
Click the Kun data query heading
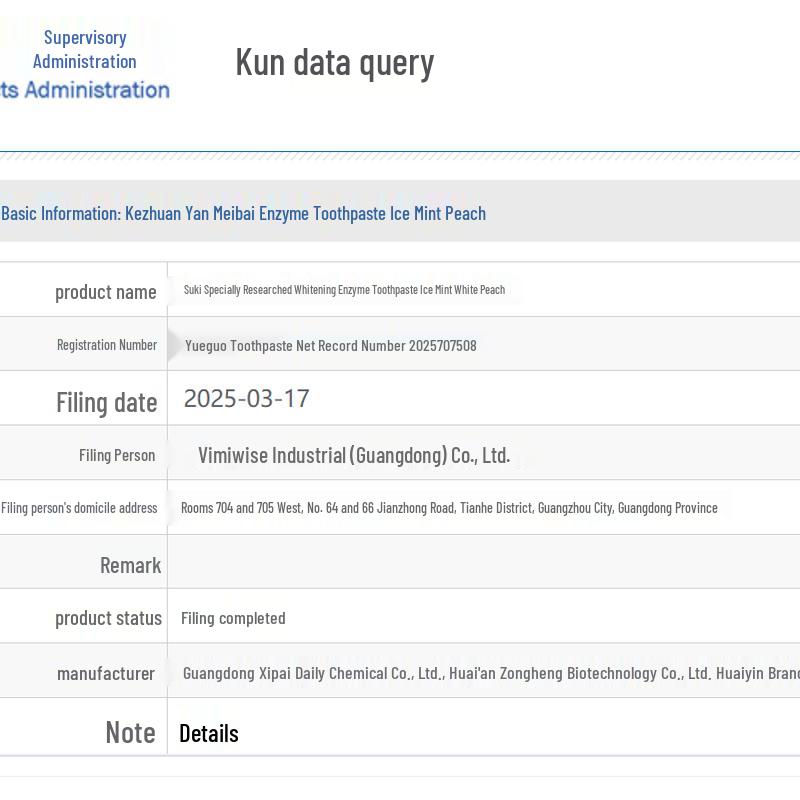coord(334,62)
